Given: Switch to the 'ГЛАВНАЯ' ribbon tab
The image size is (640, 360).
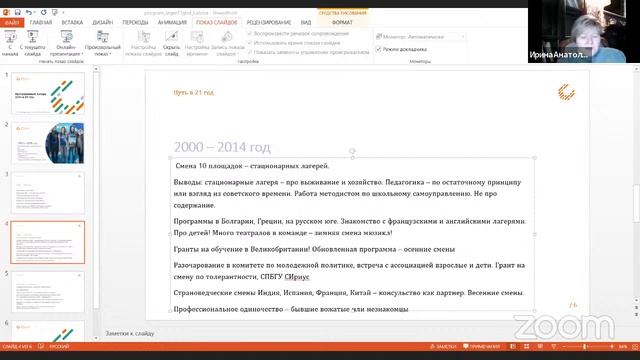Looking at the screenshot, I should point(41,22).
